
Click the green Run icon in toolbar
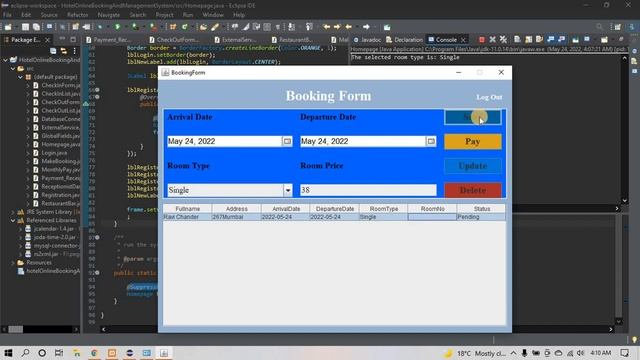click(x=118, y=27)
